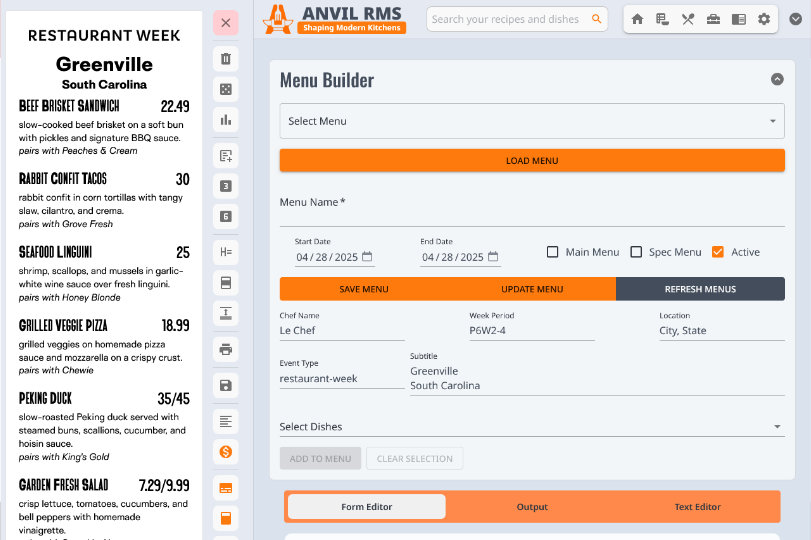Click the dice randomize icon
This screenshot has width=811, height=540.
(x=226, y=90)
